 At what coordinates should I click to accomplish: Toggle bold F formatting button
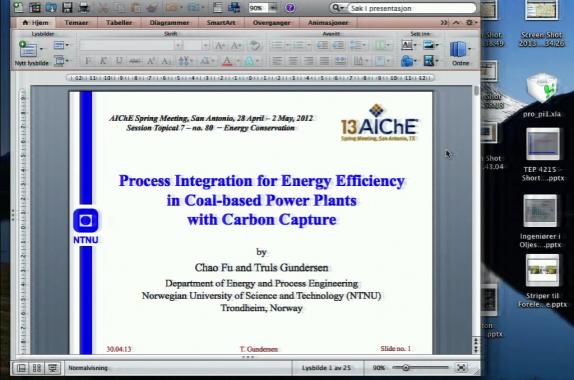88,61
